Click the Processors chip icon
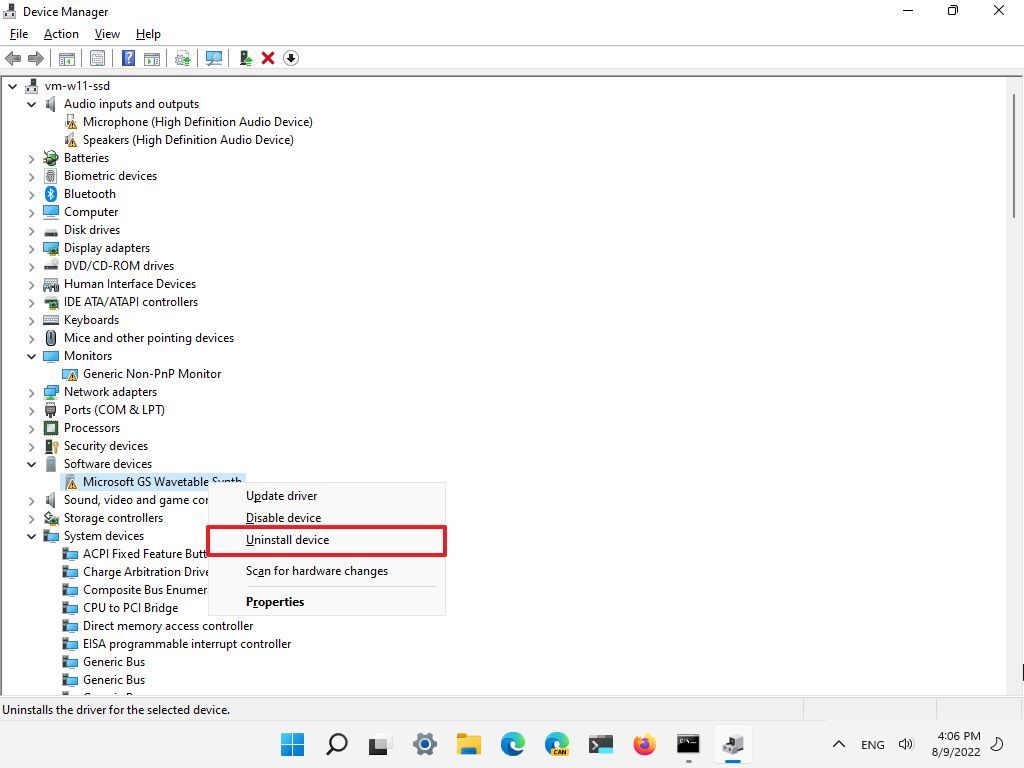Screen dimensions: 1024x768 click(51, 428)
